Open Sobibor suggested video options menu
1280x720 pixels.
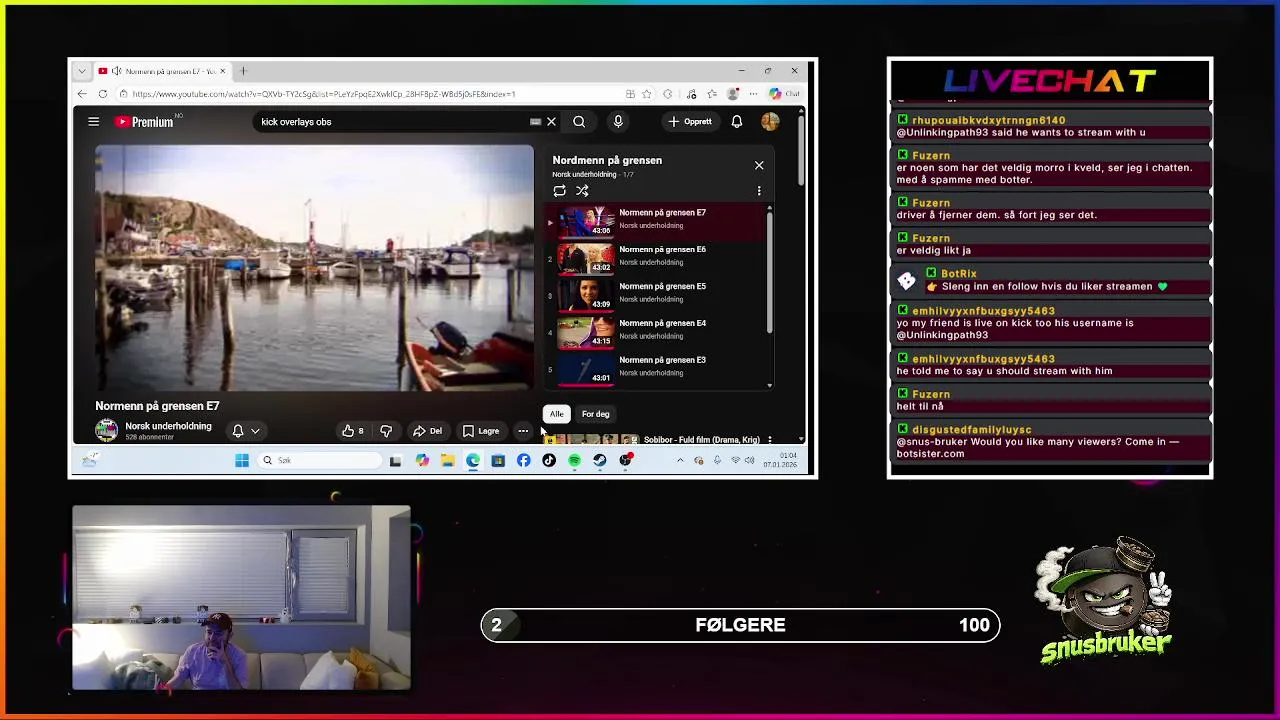click(769, 440)
